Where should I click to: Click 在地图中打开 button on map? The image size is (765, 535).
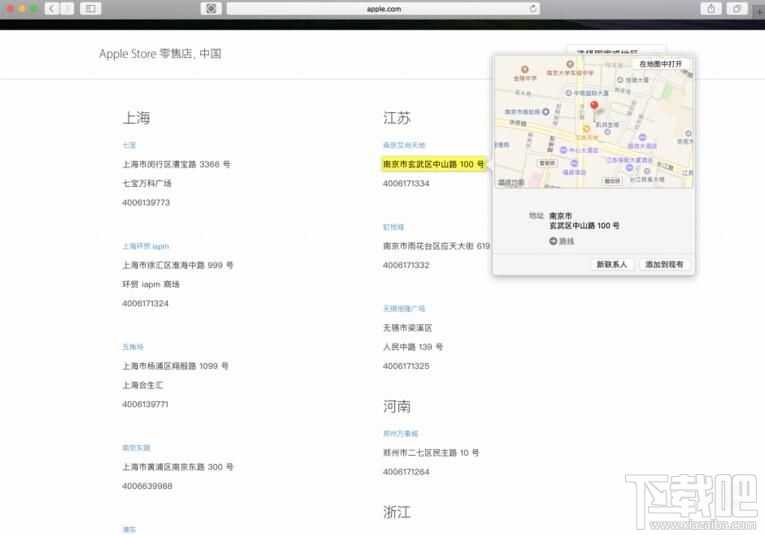coord(661,64)
